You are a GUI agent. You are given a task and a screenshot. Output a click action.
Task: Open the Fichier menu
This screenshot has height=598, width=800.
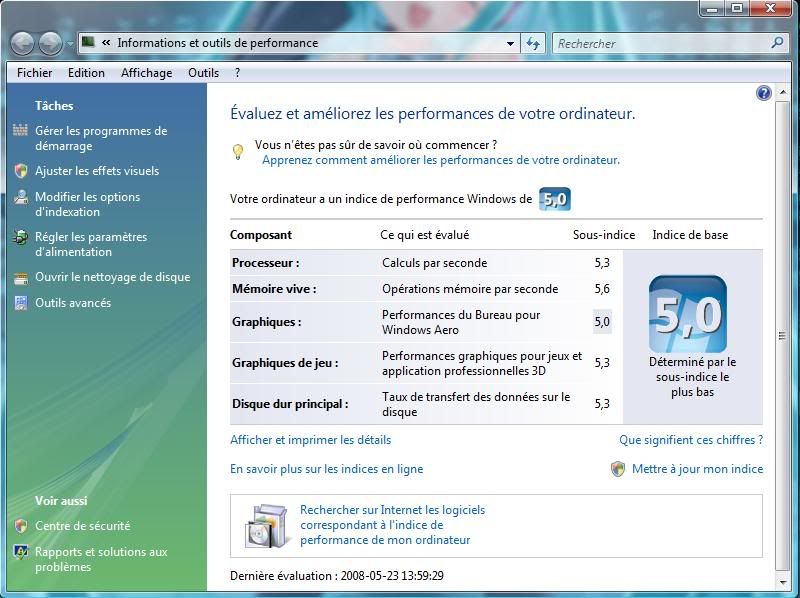(x=34, y=73)
